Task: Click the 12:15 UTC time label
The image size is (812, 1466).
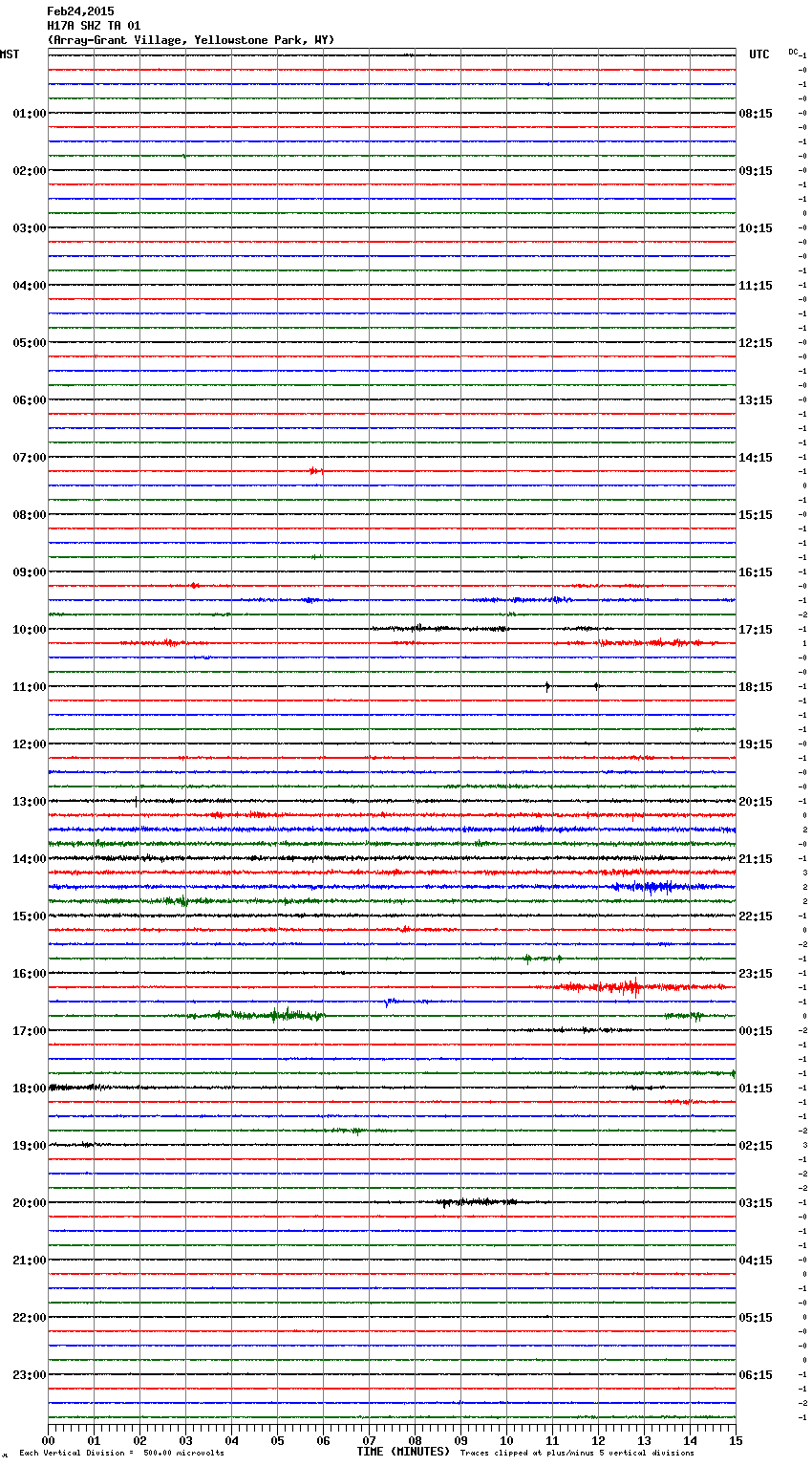Action: point(756,343)
